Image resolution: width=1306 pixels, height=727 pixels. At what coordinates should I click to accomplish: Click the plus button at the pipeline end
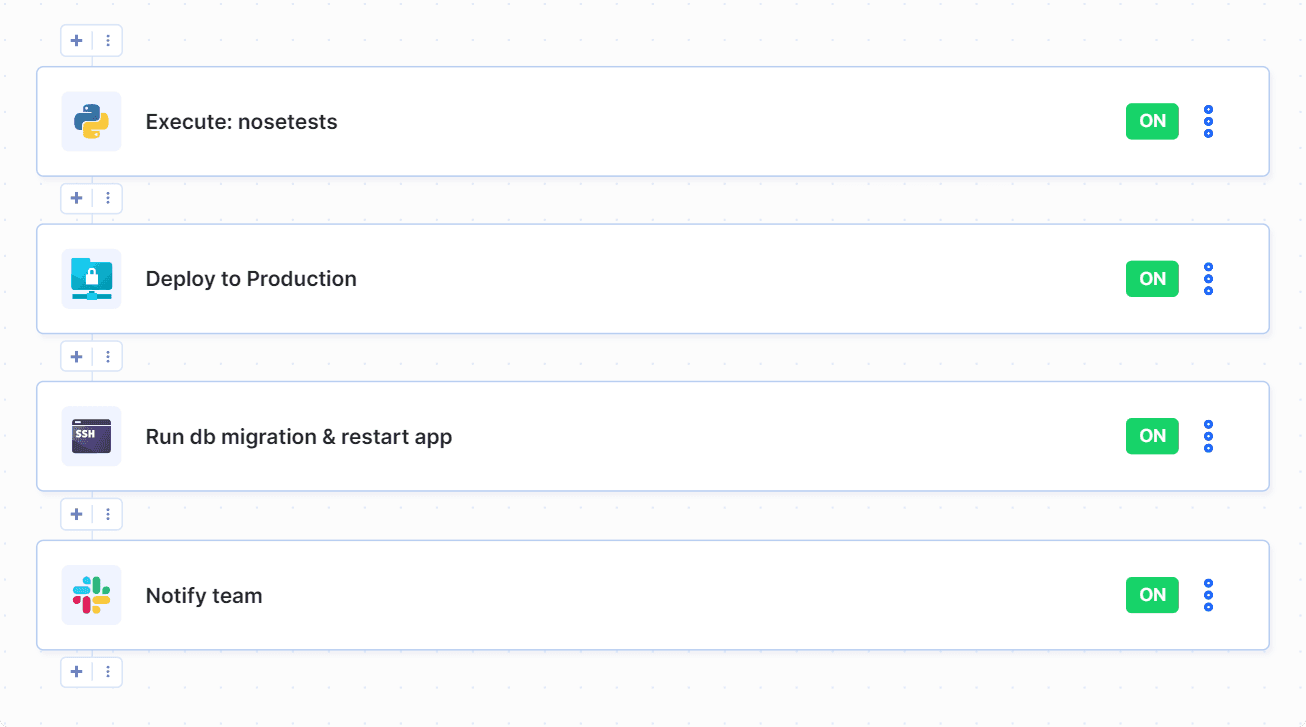coord(76,672)
